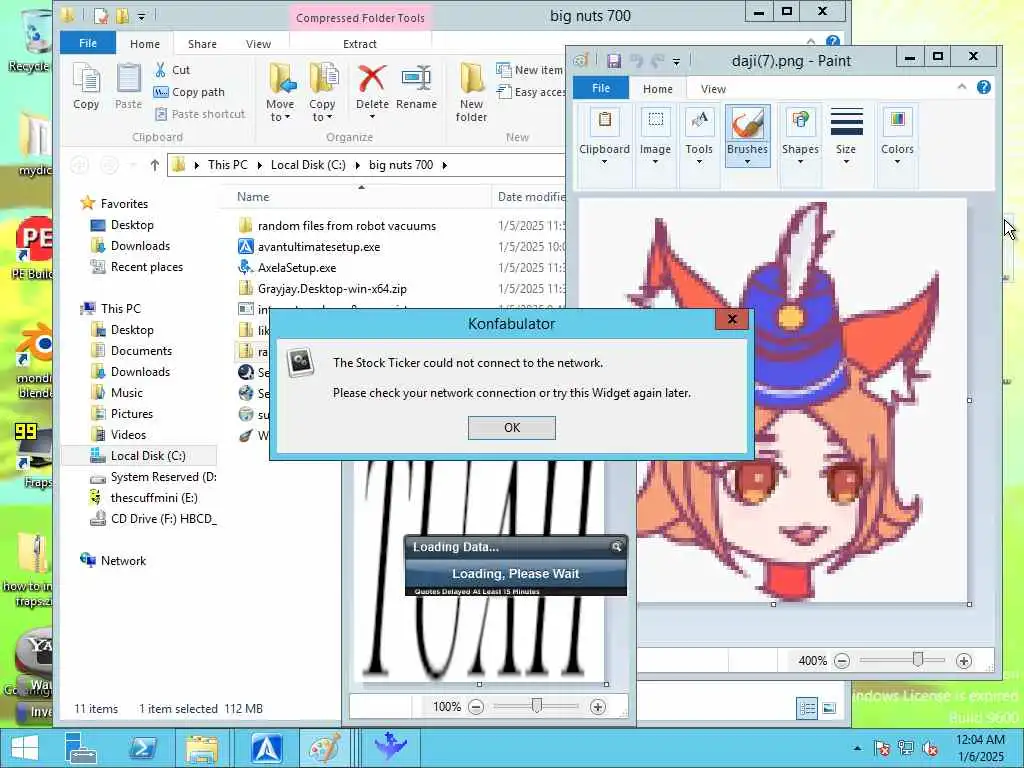
Task: Open the Delete dropdown arrow
Action: 372,117
